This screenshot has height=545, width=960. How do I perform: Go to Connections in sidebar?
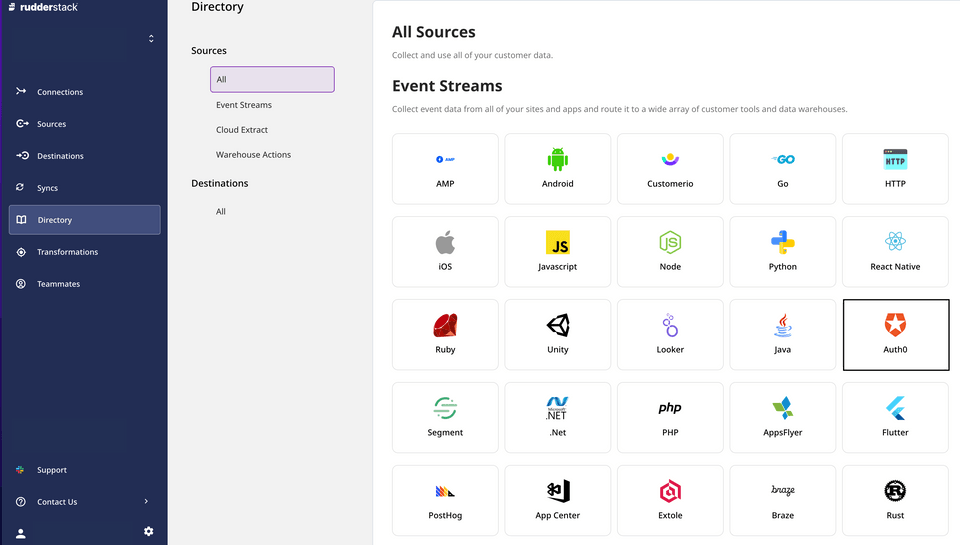[84, 92]
